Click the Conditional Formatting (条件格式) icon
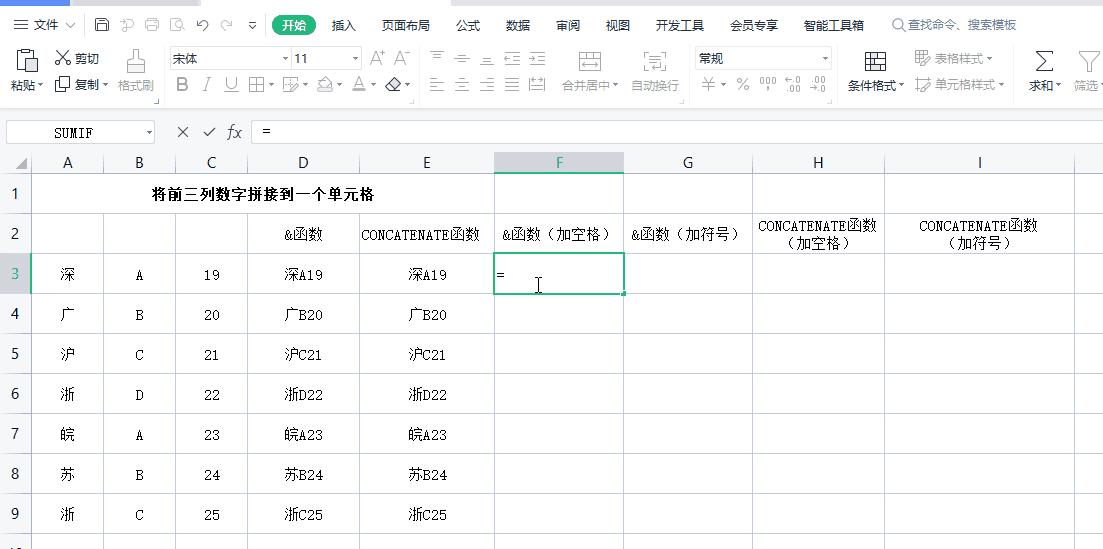 (x=875, y=61)
